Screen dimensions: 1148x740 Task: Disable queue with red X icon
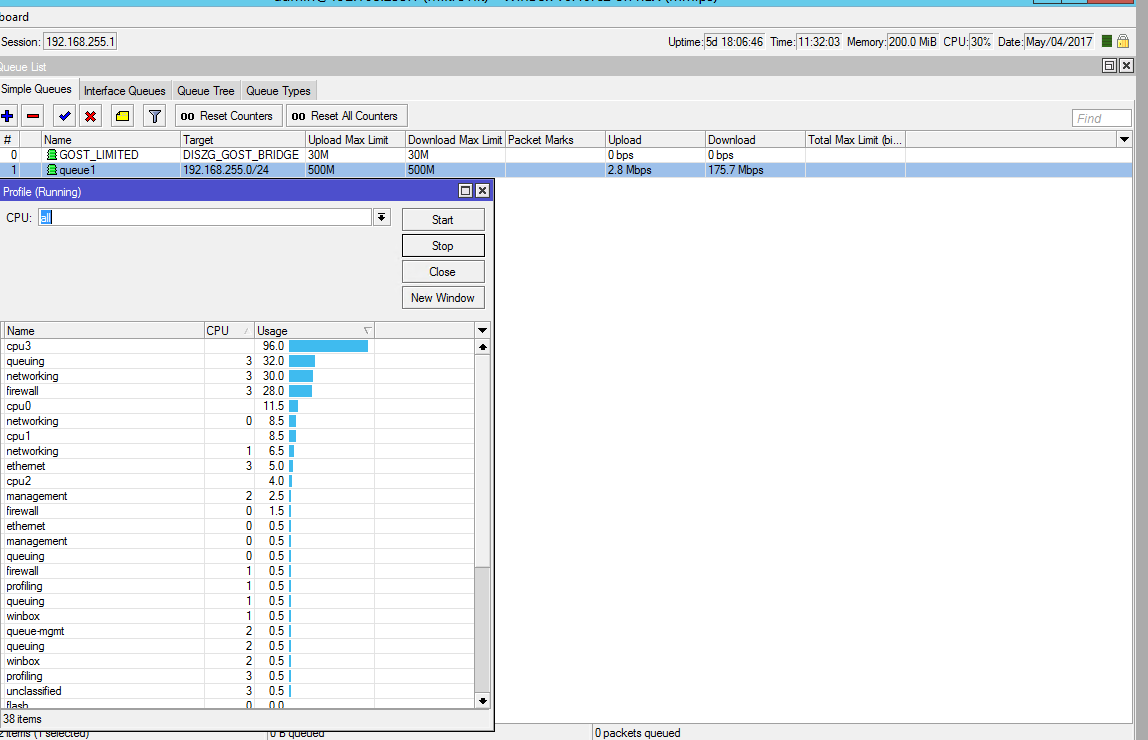(90, 116)
